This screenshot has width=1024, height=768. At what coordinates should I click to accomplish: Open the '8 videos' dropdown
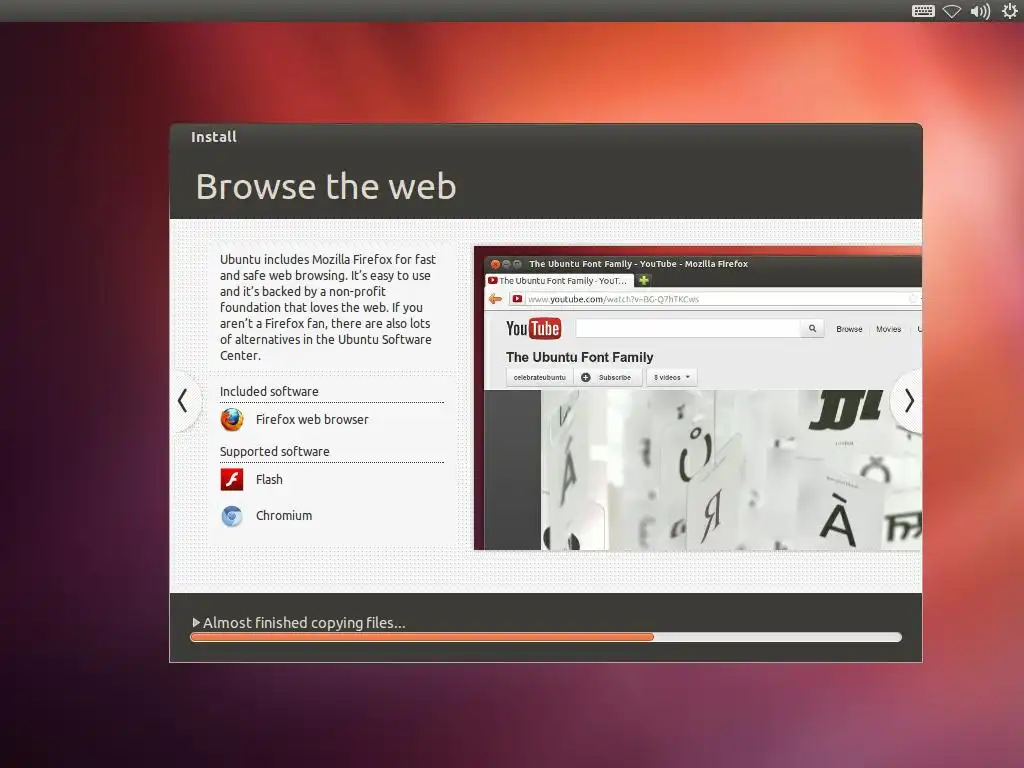pyautogui.click(x=671, y=377)
